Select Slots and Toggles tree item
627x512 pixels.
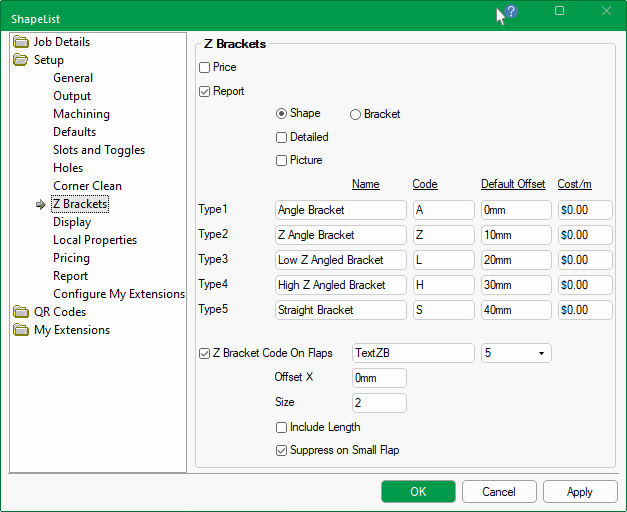coord(99,150)
